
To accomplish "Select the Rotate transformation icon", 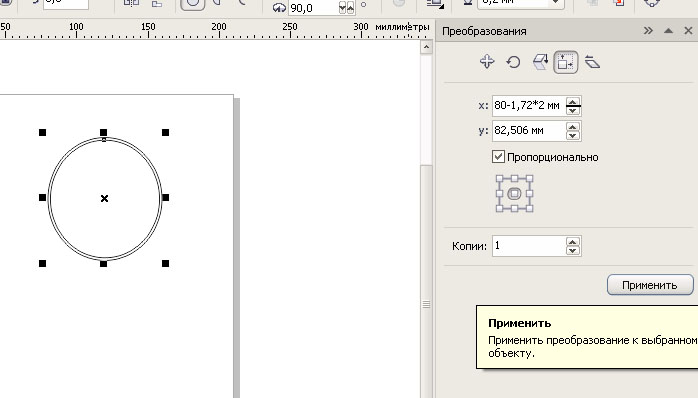I will (x=513, y=62).
